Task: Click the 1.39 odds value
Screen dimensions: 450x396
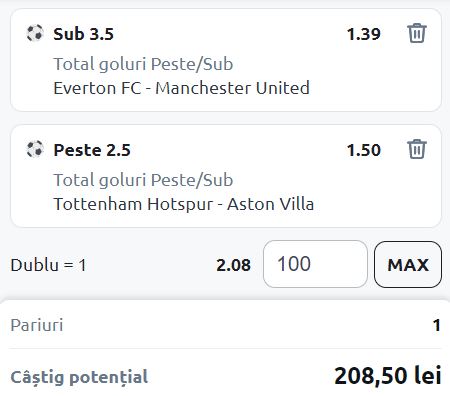Action: coord(364,34)
